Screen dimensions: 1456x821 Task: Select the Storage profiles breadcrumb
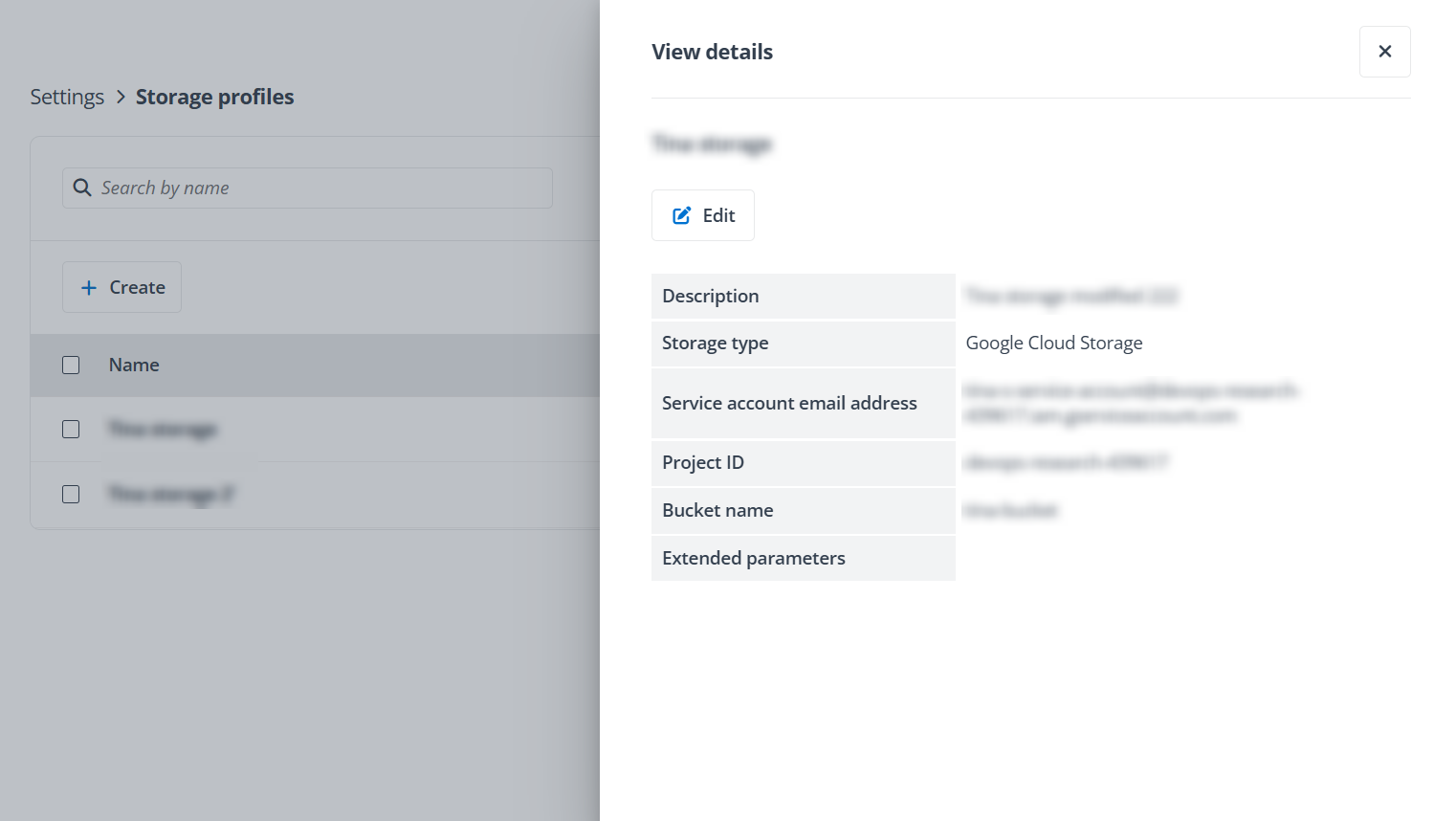214,97
